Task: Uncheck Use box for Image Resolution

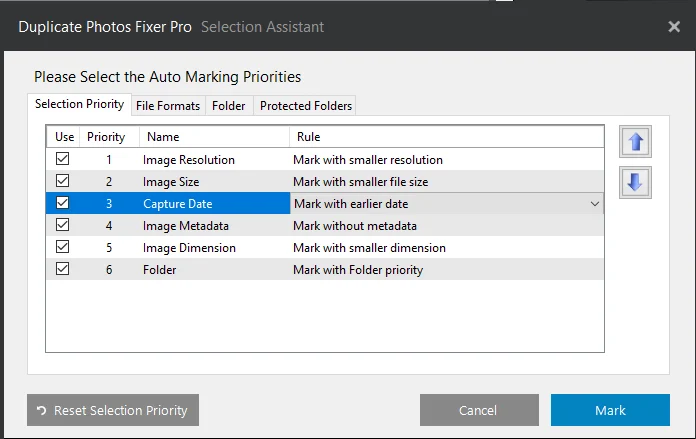Action: [x=63, y=159]
